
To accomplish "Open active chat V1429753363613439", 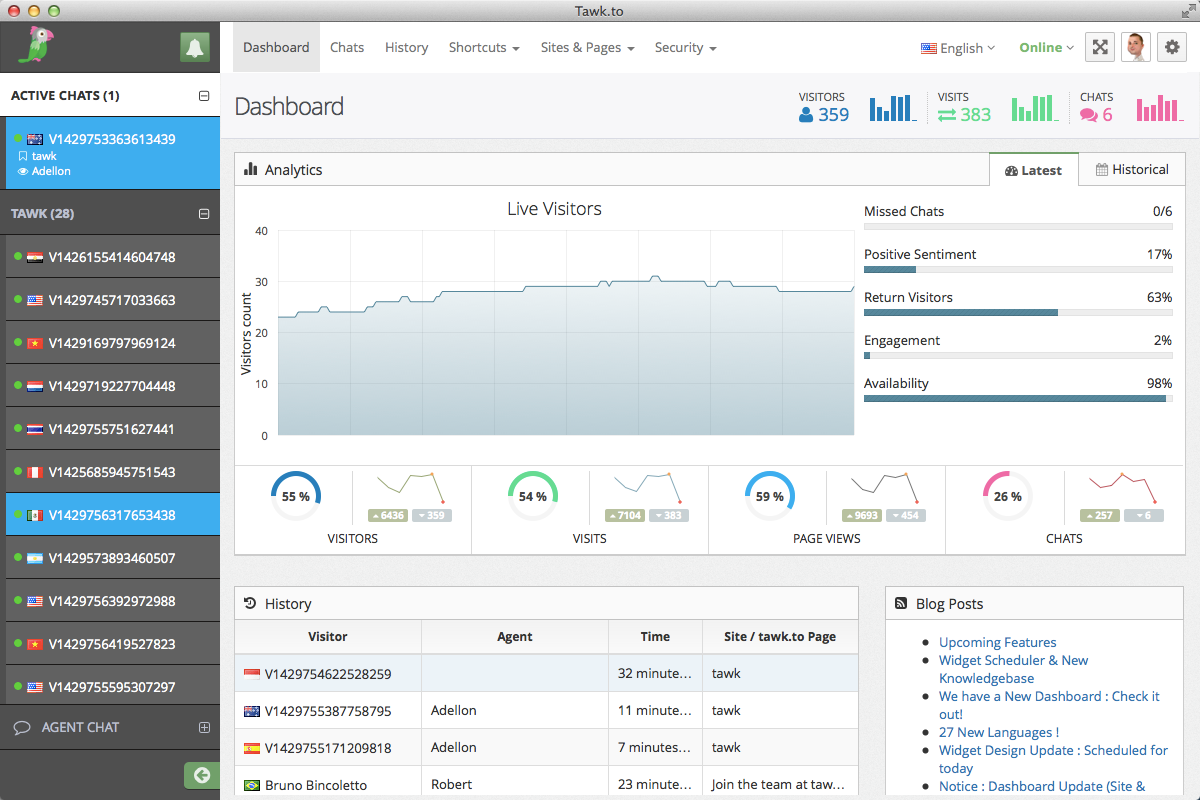I will click(110, 153).
